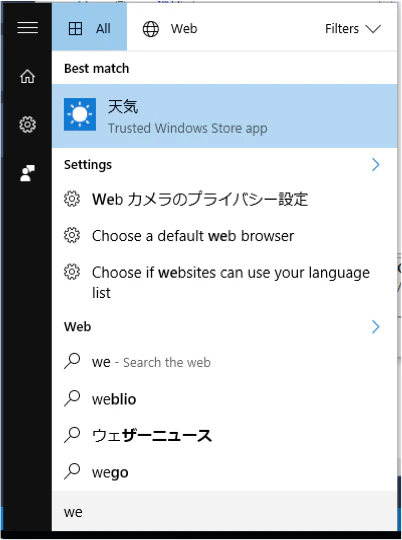
Task: Open feedback icon in sidebar
Action: pos(28,173)
